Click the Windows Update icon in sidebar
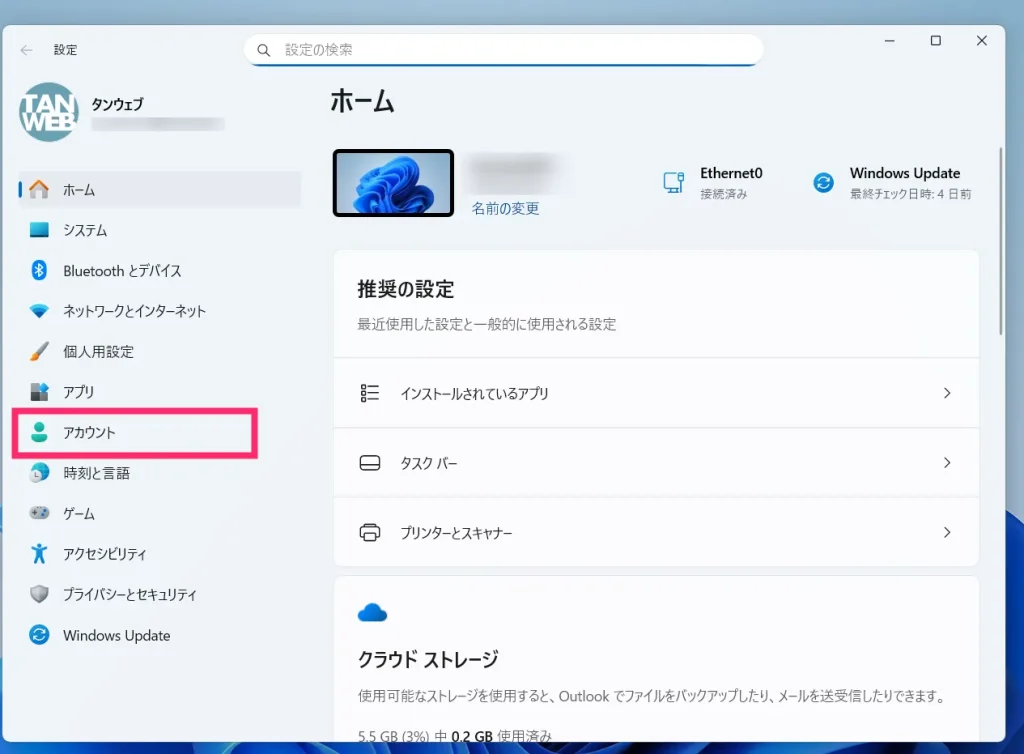Viewport: 1024px width, 754px height. tap(39, 635)
